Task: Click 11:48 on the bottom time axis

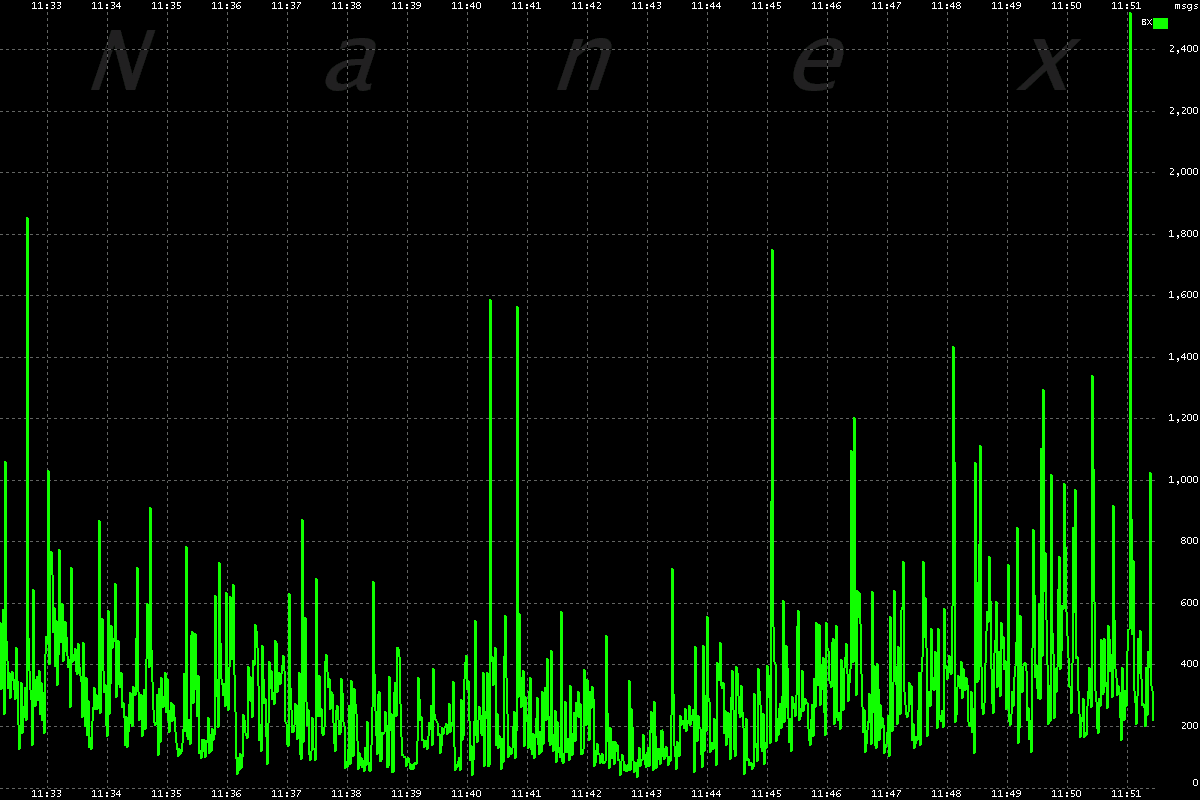Action: tap(946, 793)
